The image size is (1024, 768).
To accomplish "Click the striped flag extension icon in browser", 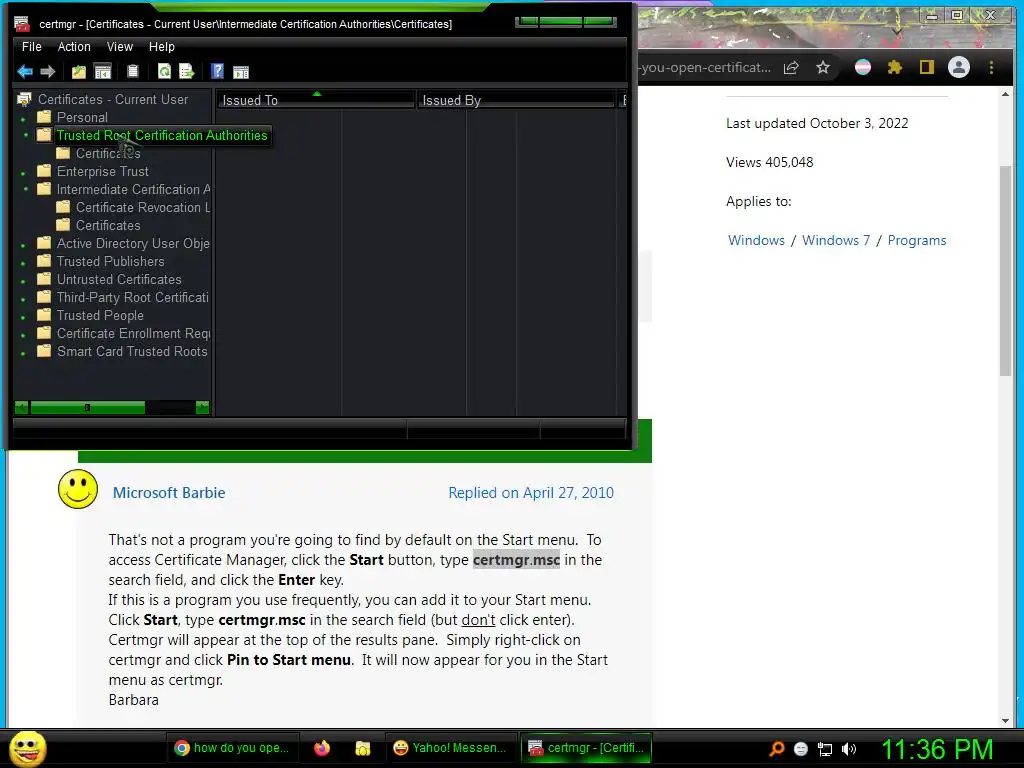I will tap(863, 67).
